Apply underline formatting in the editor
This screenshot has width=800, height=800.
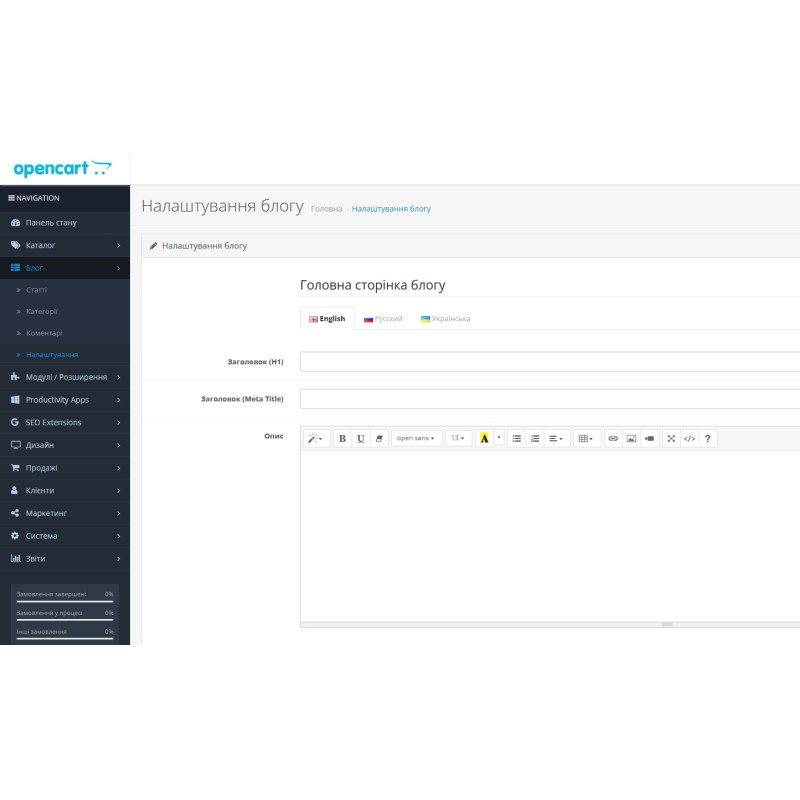click(x=361, y=438)
